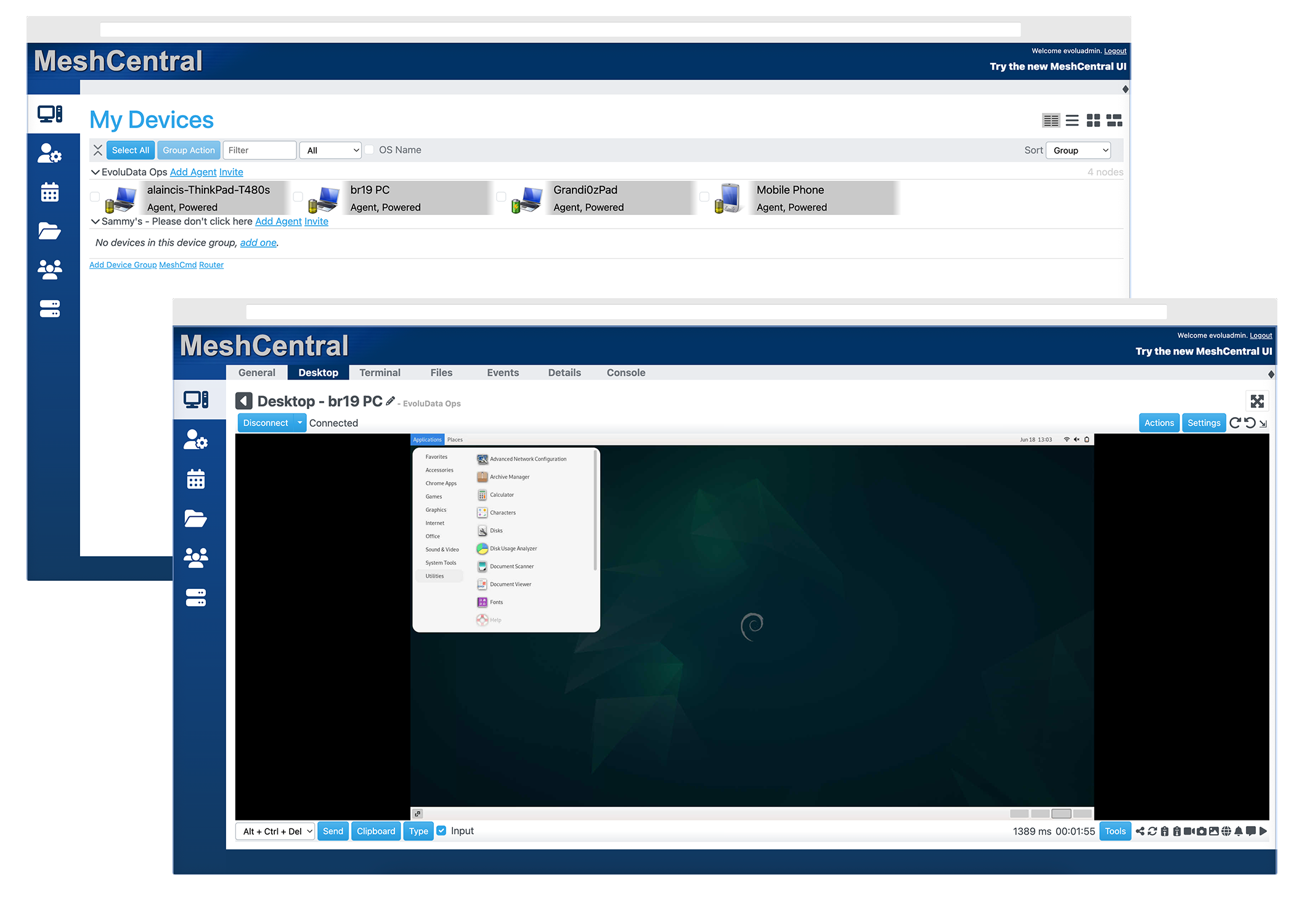
Task: Click the wallpaper image icon in bottom bar
Action: coord(1214,831)
